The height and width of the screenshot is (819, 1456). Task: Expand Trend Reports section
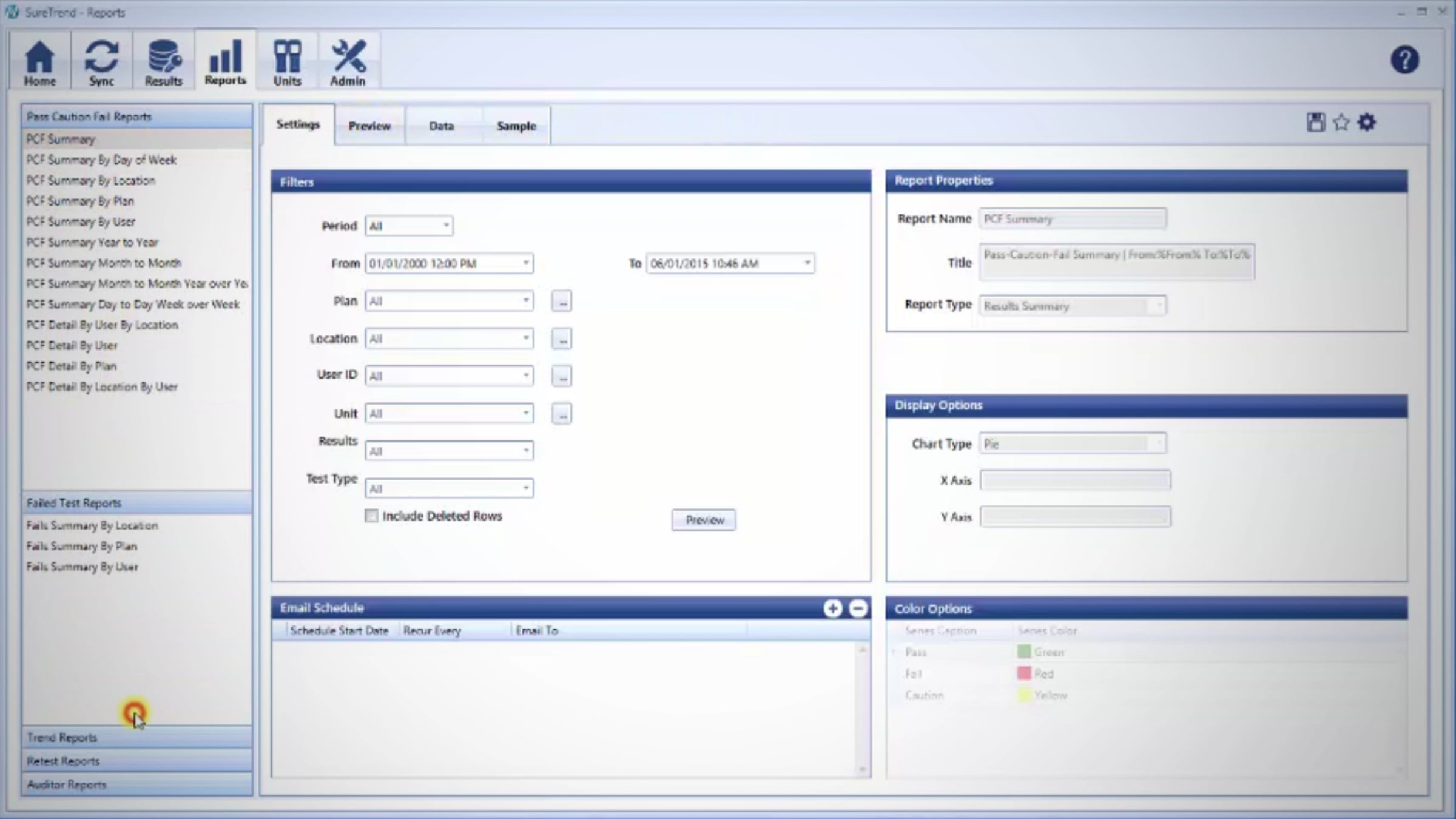click(137, 738)
